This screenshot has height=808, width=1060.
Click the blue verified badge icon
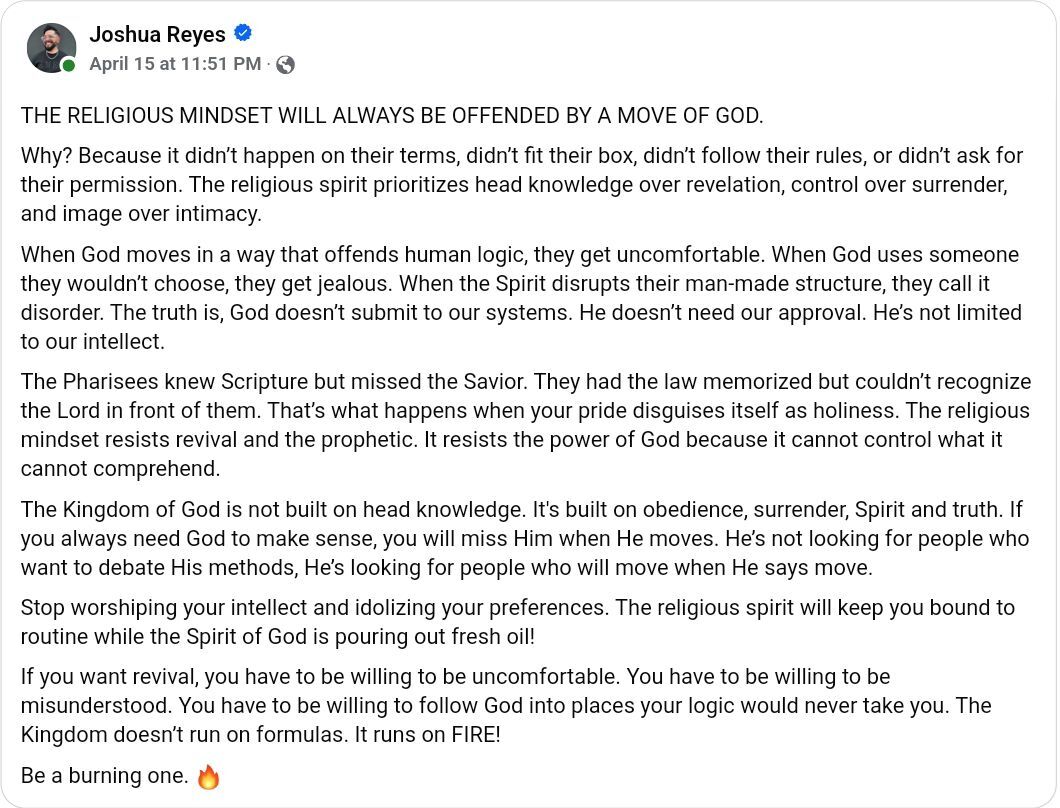tap(242, 33)
